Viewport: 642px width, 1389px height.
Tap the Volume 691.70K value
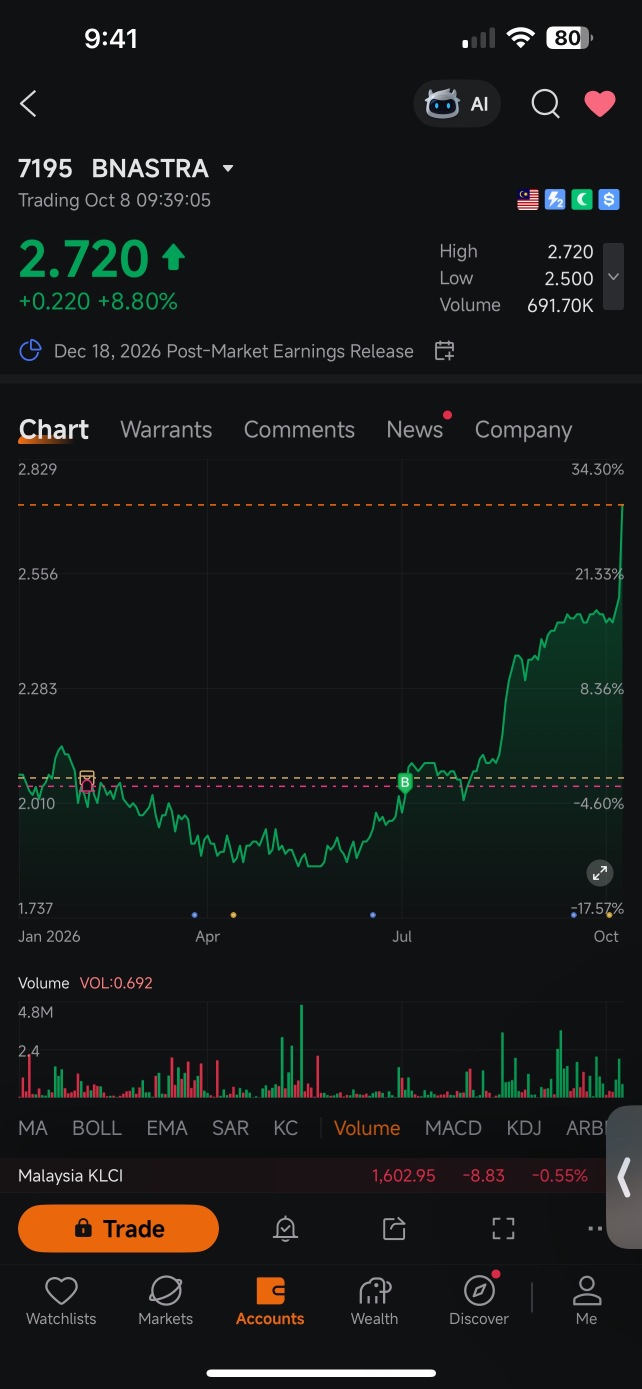pyautogui.click(x=560, y=305)
